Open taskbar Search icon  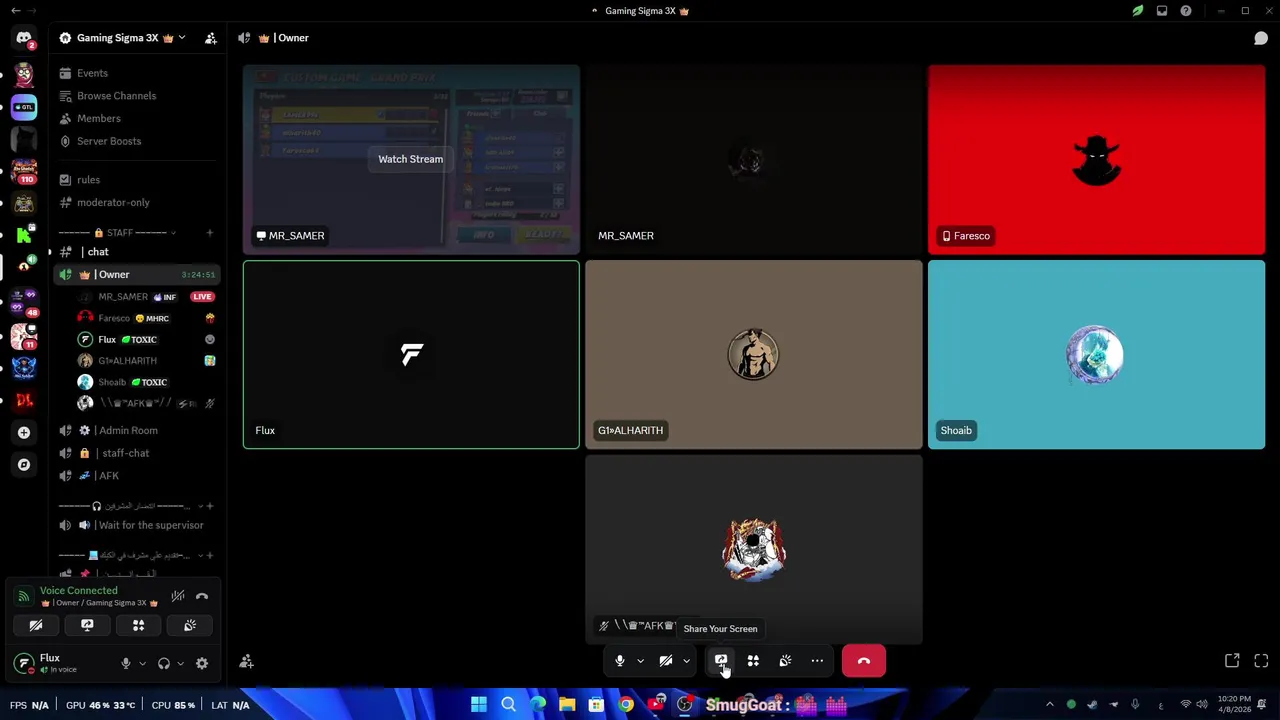click(x=508, y=705)
